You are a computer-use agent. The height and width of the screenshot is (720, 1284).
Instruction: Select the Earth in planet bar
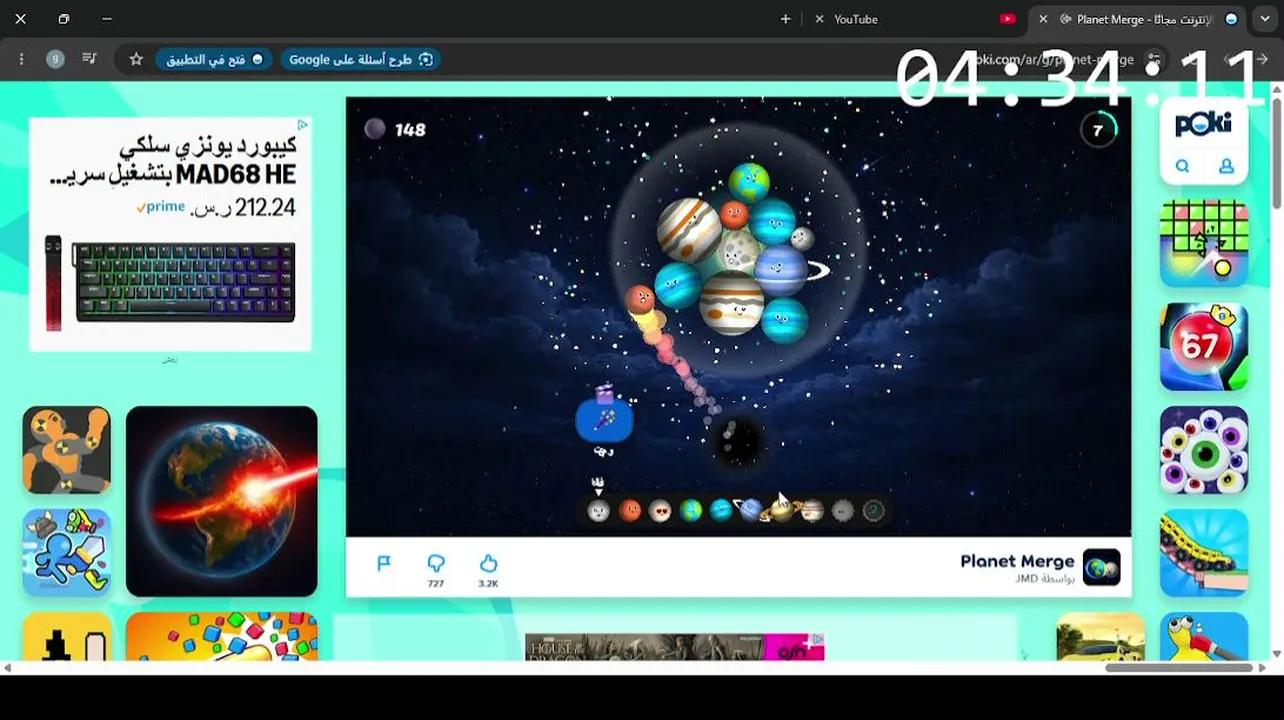(x=691, y=511)
